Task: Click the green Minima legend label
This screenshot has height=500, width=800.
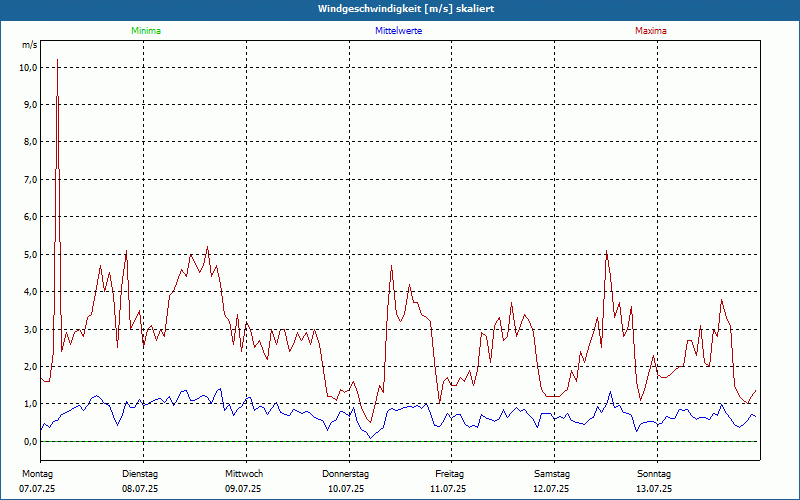Action: point(146,31)
